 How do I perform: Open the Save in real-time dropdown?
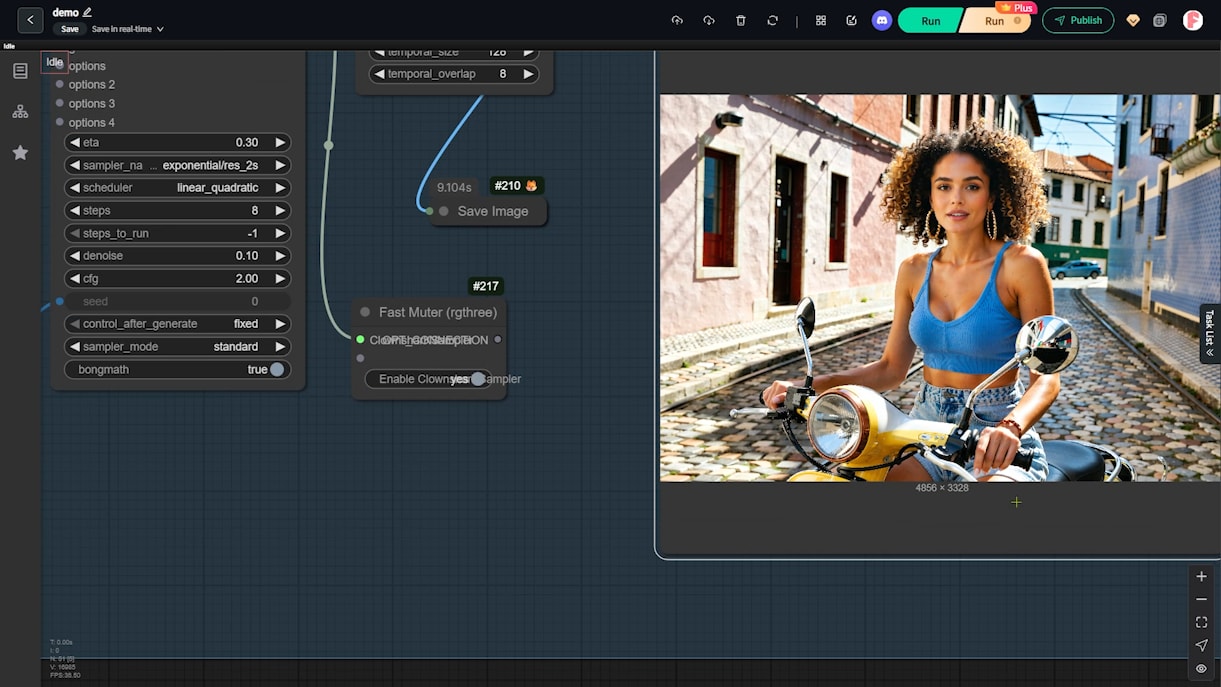click(128, 29)
